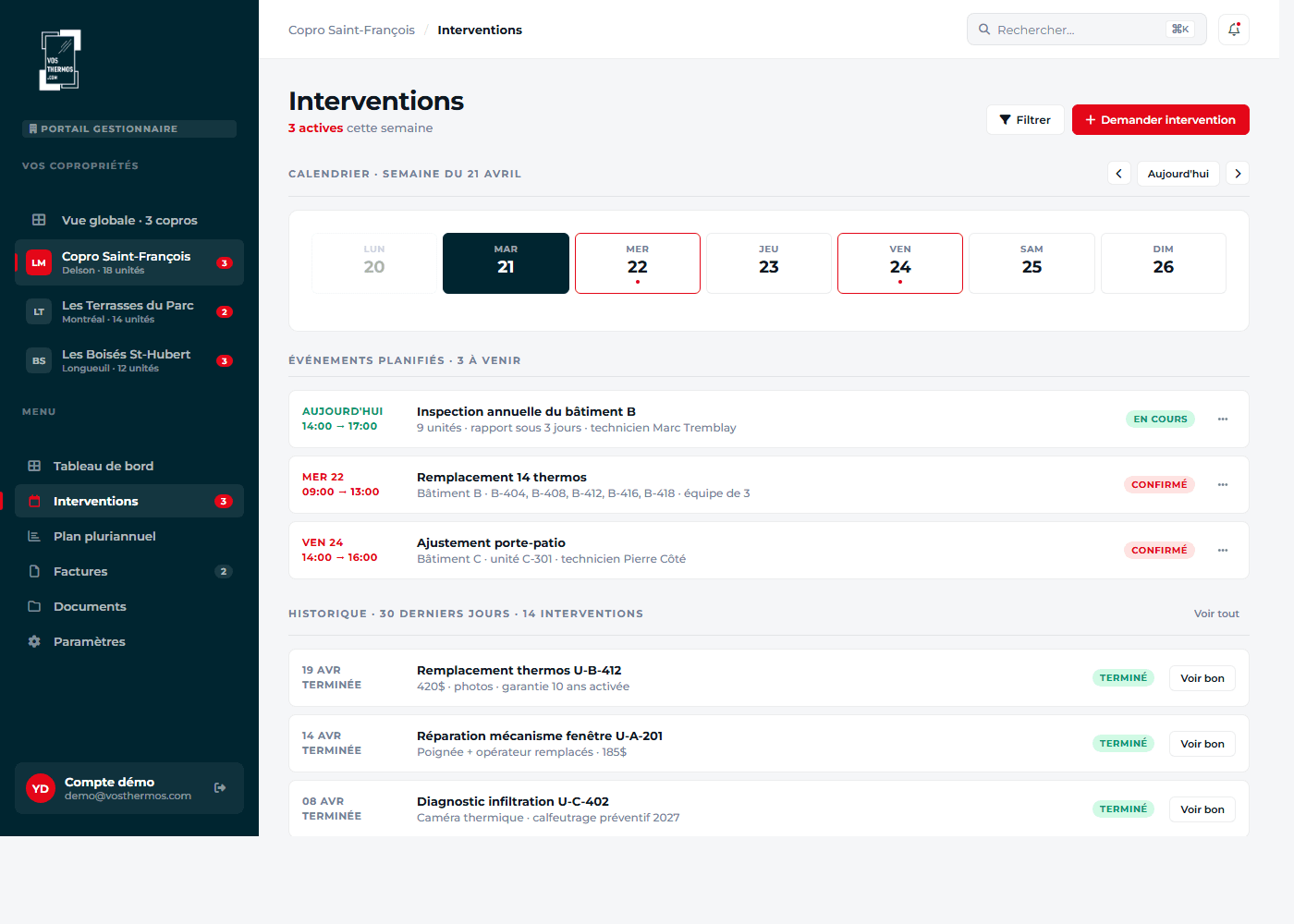1294x924 pixels.
Task: Open the Vue globale · 3 copros view
Action: (x=129, y=220)
